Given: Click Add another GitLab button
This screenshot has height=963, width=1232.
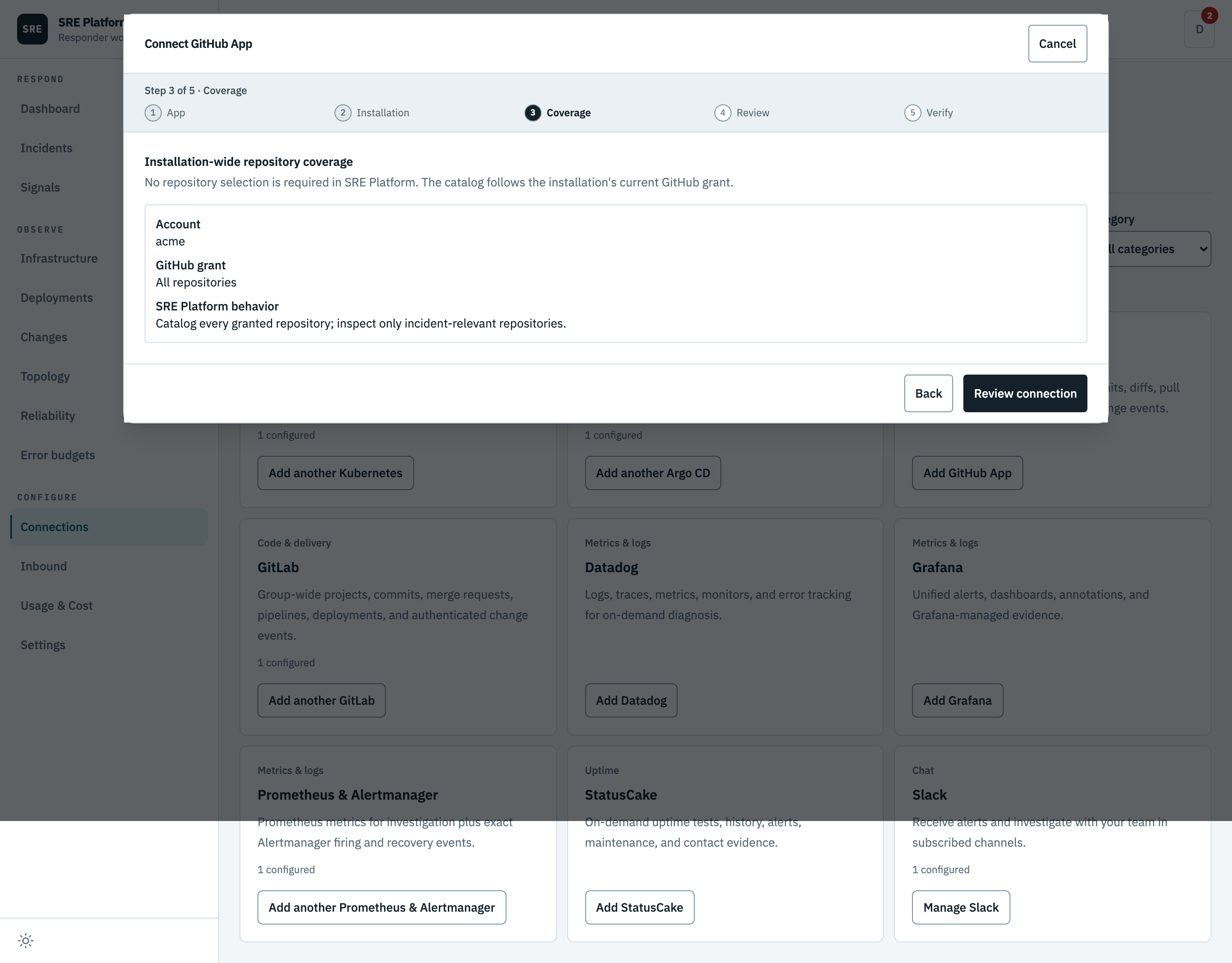Looking at the screenshot, I should click(x=322, y=701).
